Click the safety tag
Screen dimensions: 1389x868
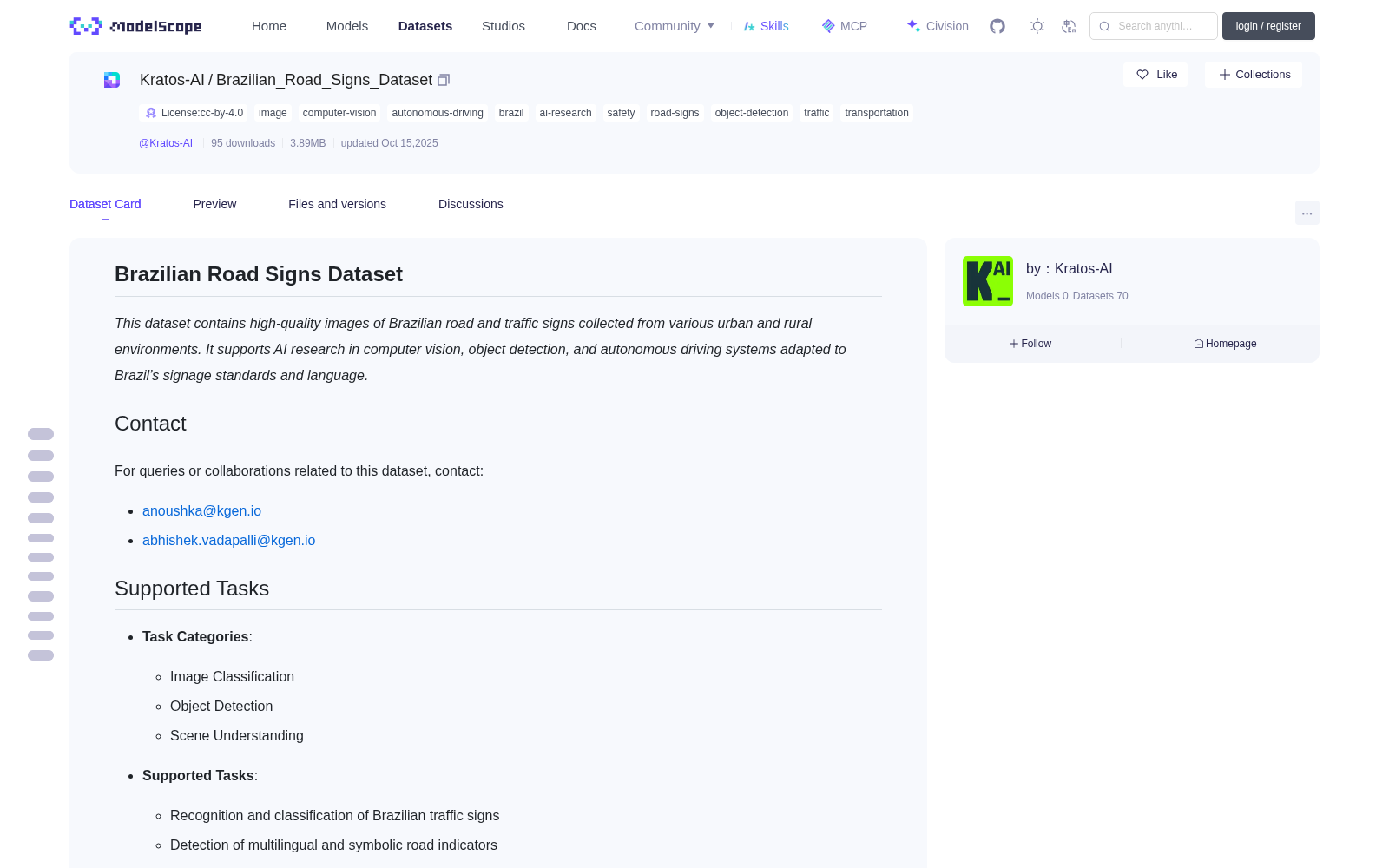click(621, 113)
